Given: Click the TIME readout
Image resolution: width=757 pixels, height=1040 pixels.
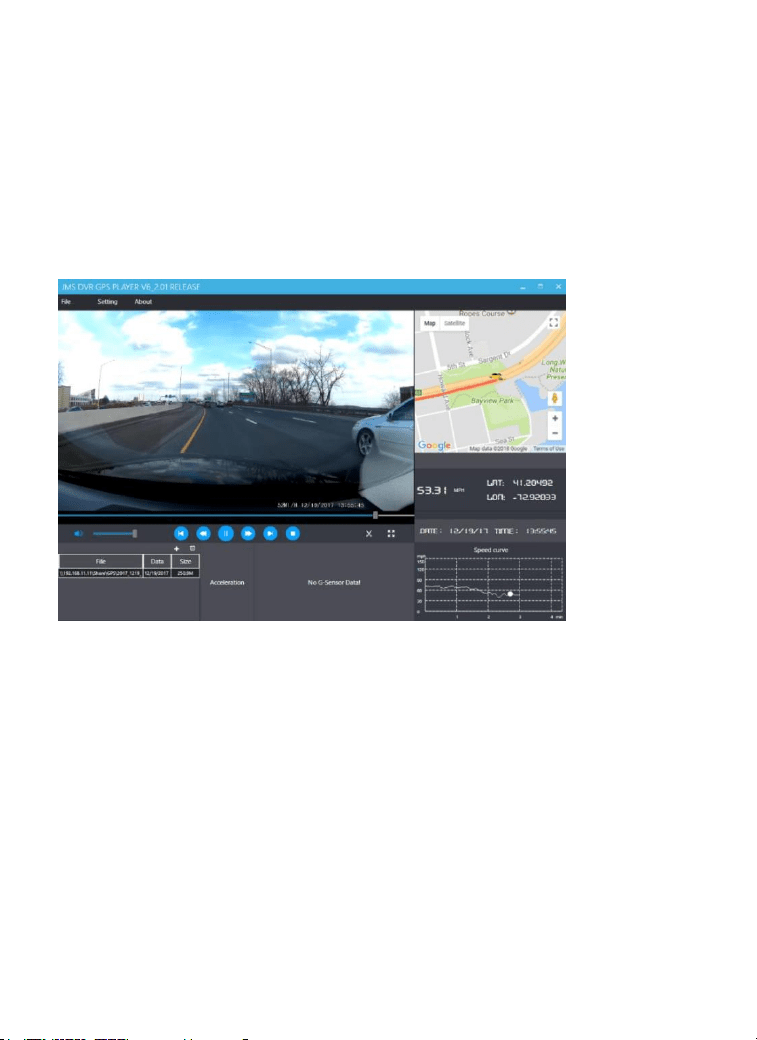Looking at the screenshot, I should [525, 531].
